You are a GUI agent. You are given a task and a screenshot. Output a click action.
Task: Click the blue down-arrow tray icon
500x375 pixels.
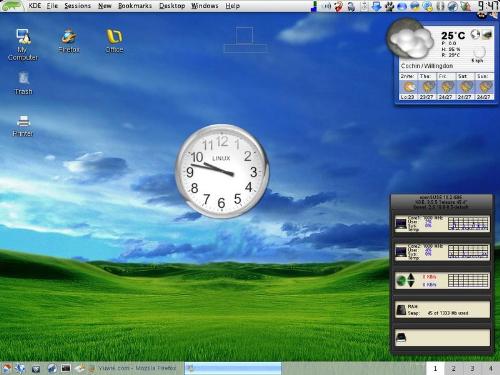pos(376,6)
